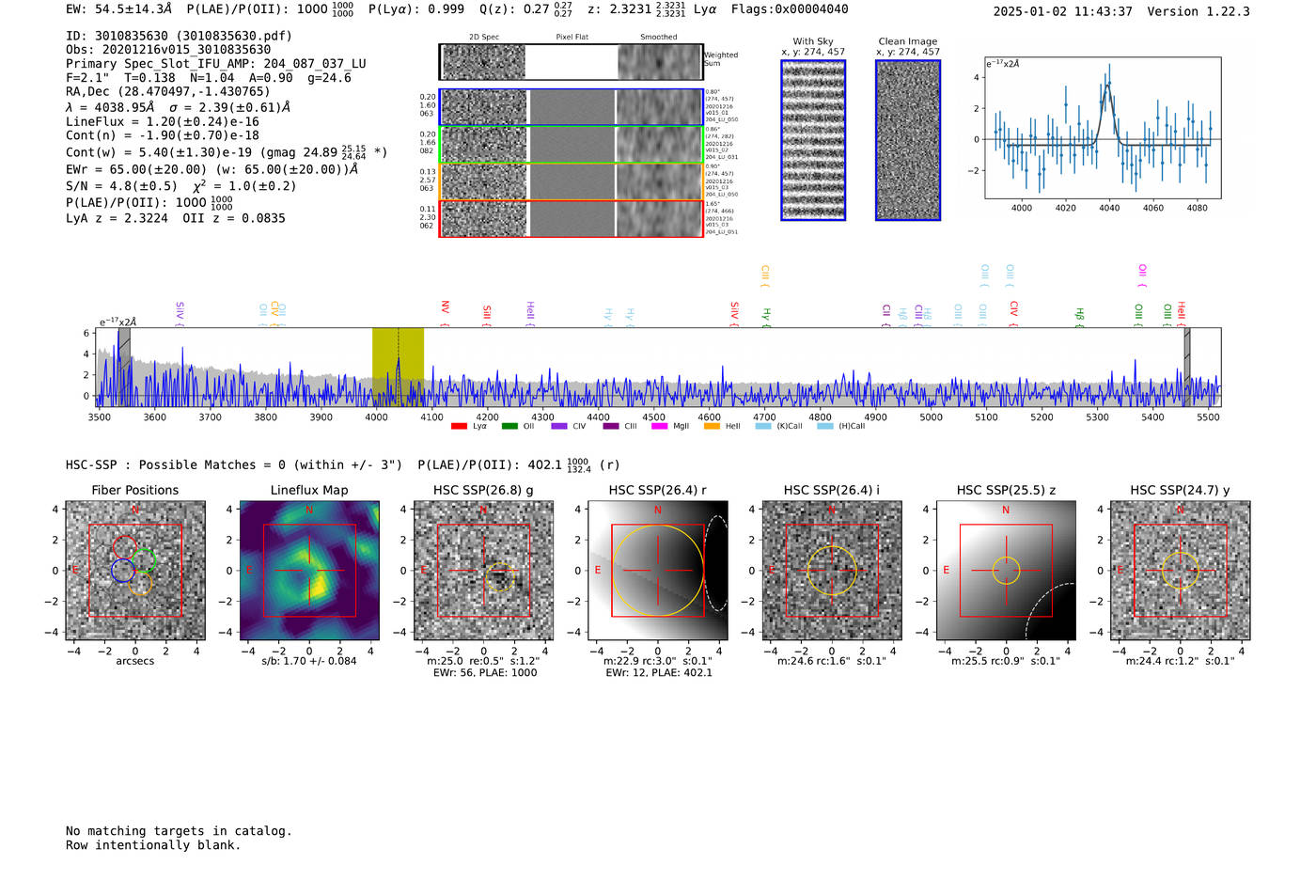Click the Cont(n) = -1.90(±0.70)e-18 value
1316x896 pixels.
163,135
